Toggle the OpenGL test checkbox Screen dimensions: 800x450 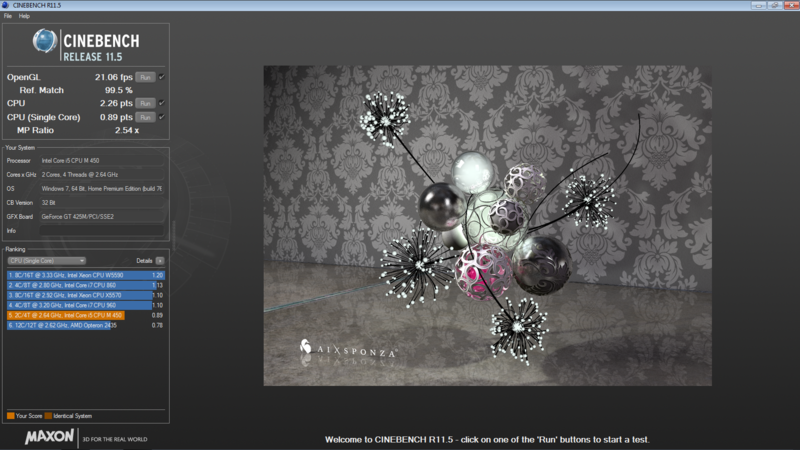click(x=162, y=77)
